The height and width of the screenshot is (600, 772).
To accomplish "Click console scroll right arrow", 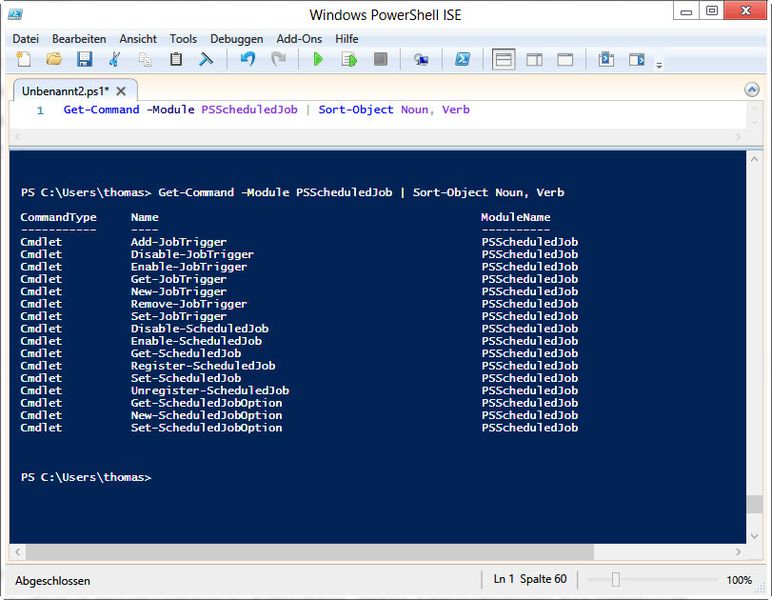I will tap(738, 552).
